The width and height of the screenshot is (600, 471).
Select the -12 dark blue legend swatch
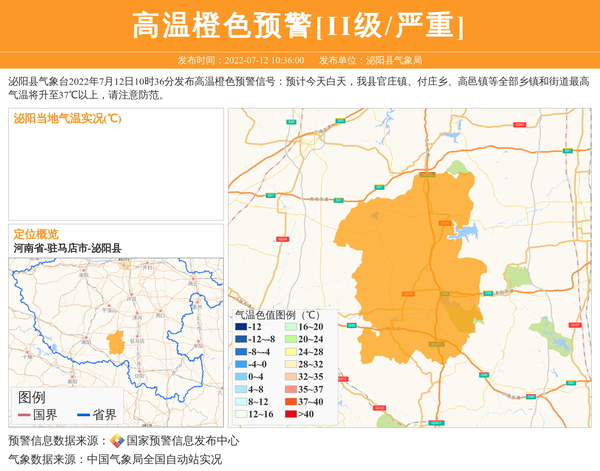pyautogui.click(x=241, y=328)
